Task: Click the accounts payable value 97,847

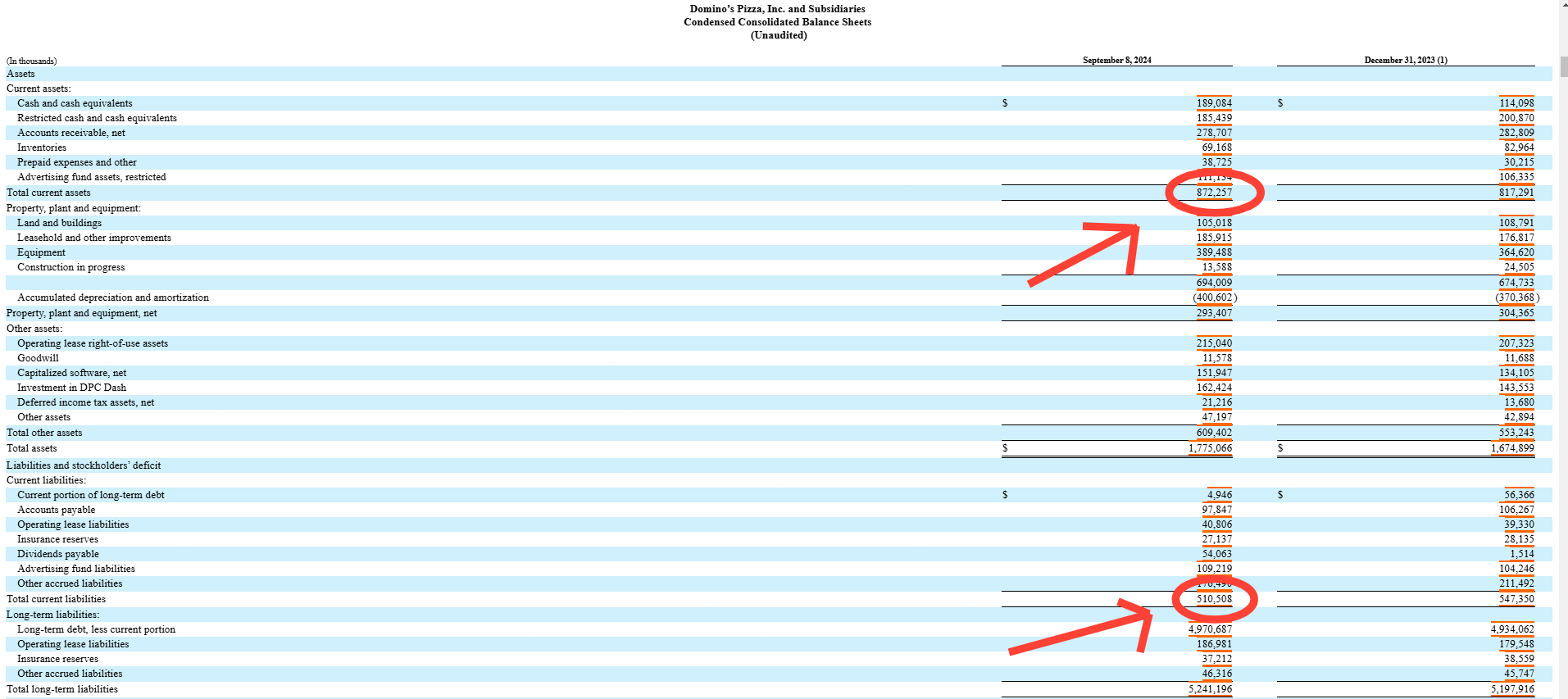Action: [x=1217, y=510]
